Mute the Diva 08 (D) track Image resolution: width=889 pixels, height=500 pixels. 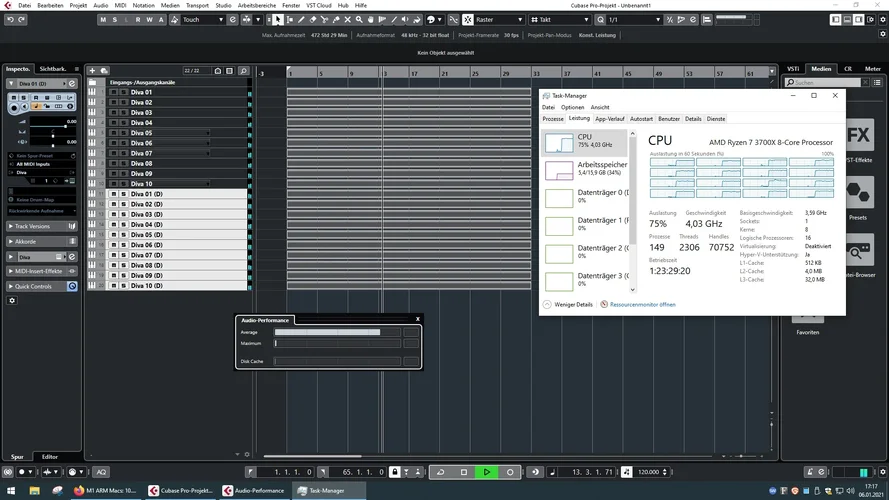[112, 265]
